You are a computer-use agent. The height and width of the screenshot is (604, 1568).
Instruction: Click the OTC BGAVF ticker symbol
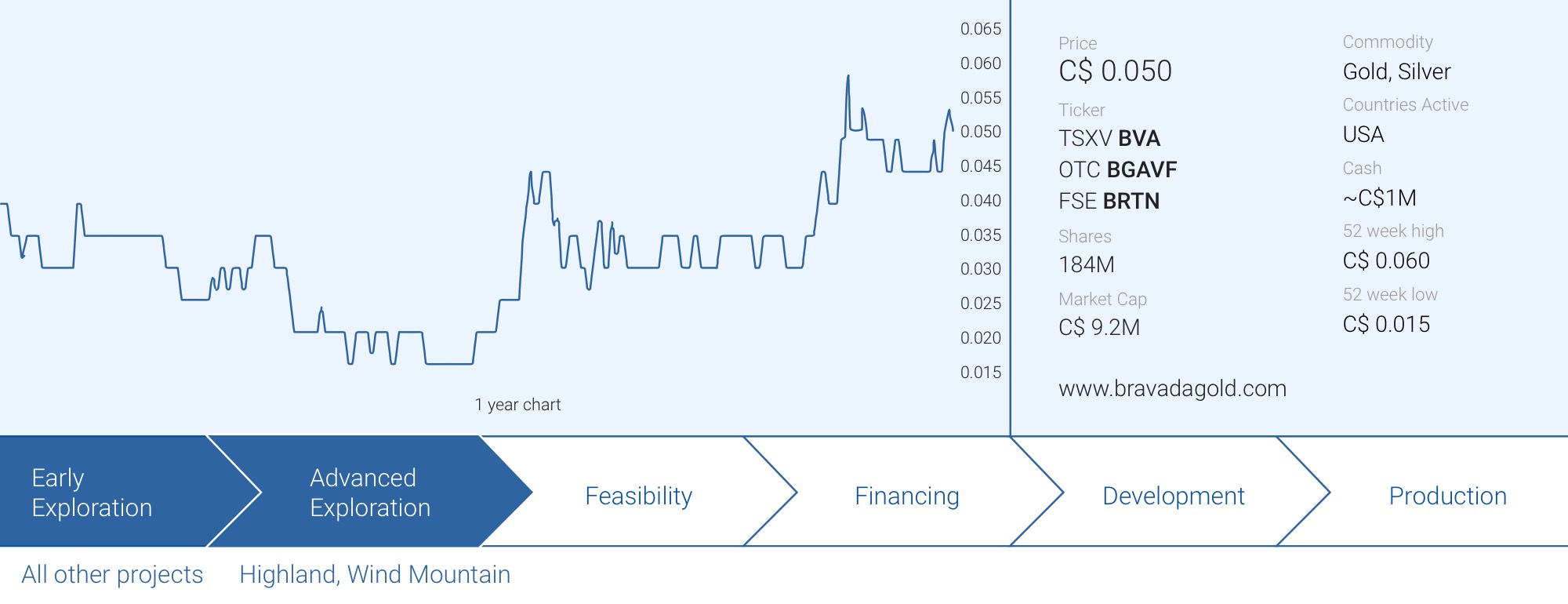1118,169
